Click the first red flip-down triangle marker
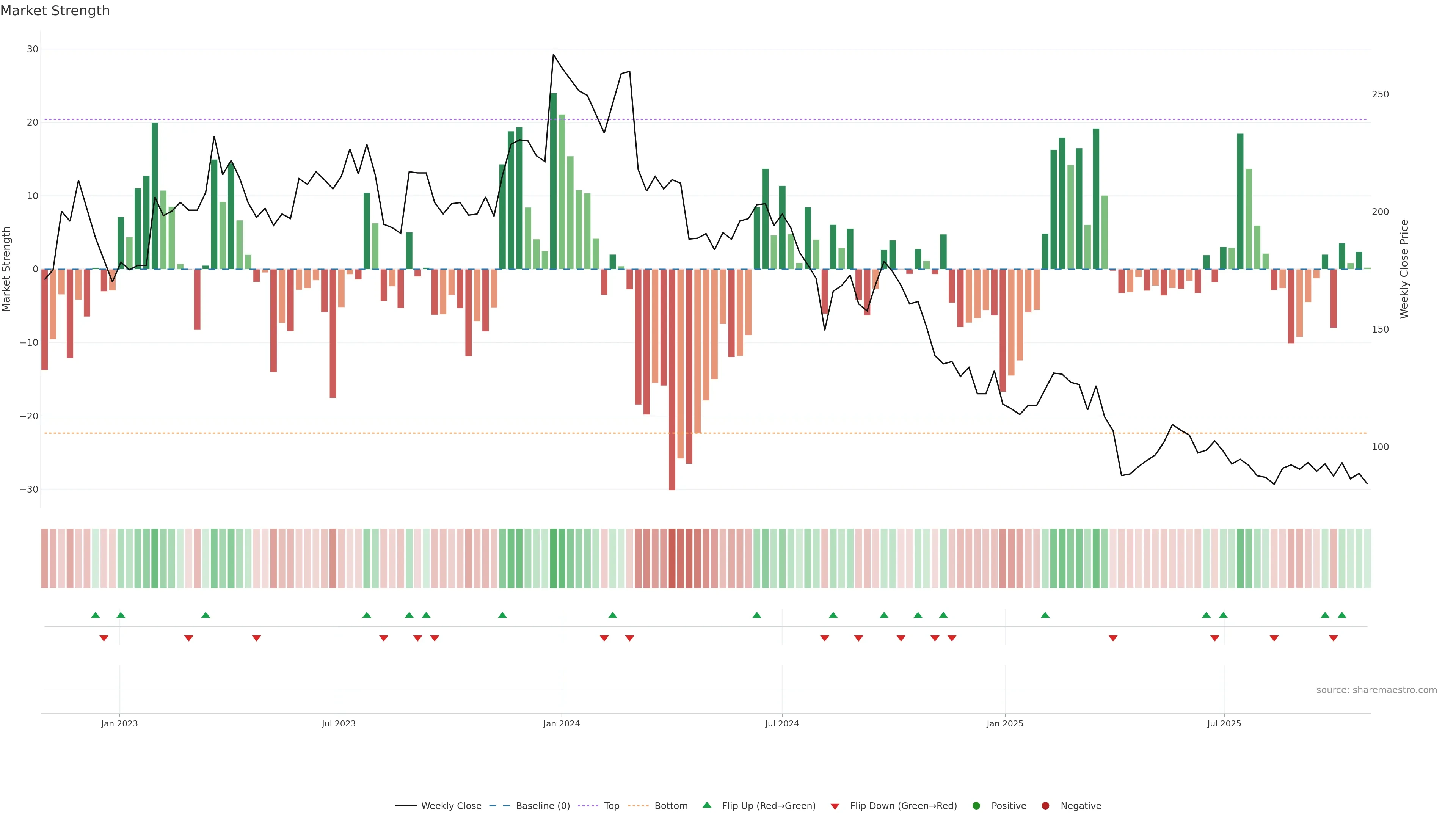 click(x=104, y=638)
